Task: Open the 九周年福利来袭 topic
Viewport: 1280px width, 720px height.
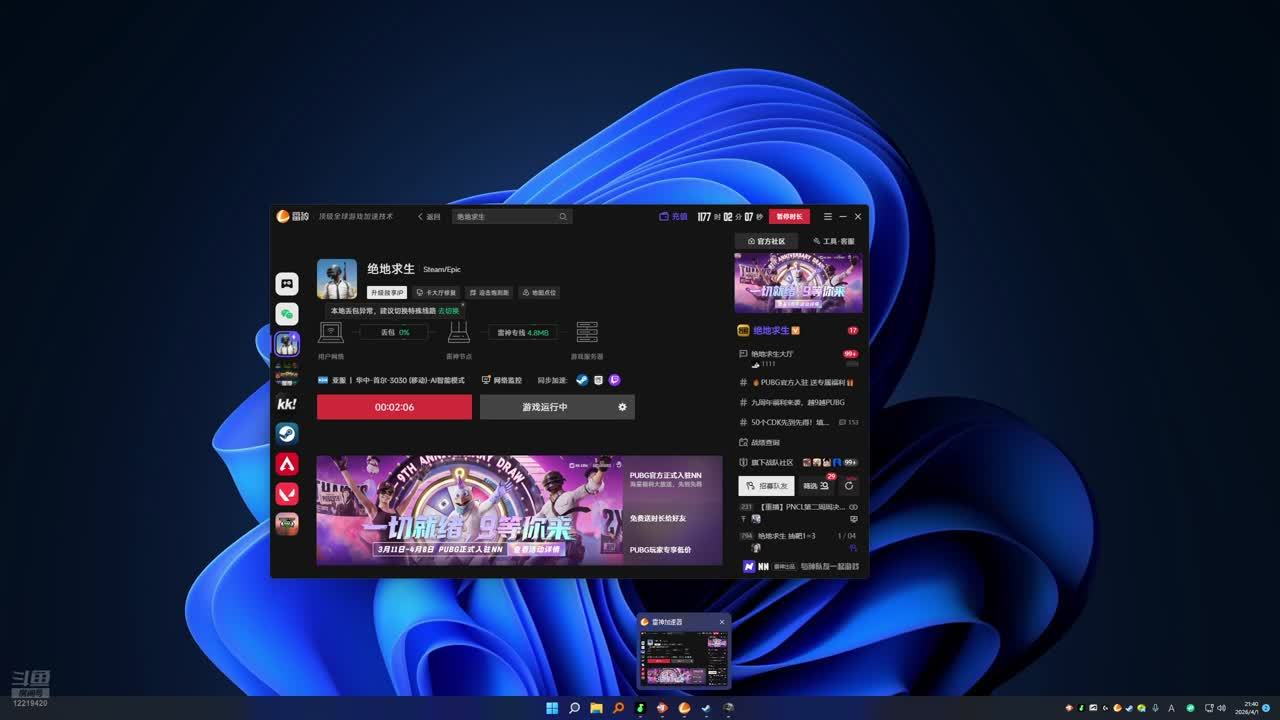Action: point(798,402)
